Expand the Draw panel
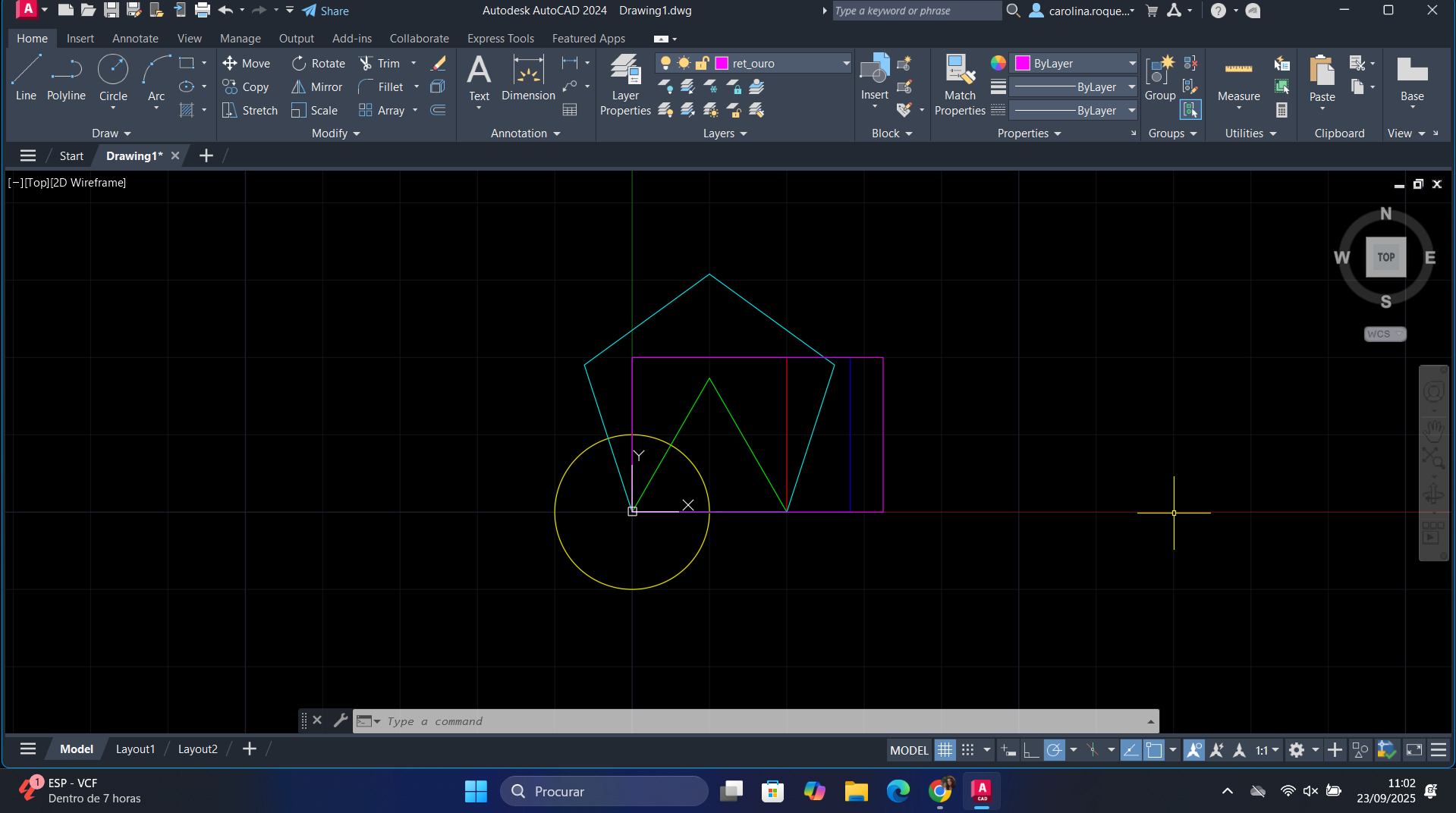 tap(111, 133)
